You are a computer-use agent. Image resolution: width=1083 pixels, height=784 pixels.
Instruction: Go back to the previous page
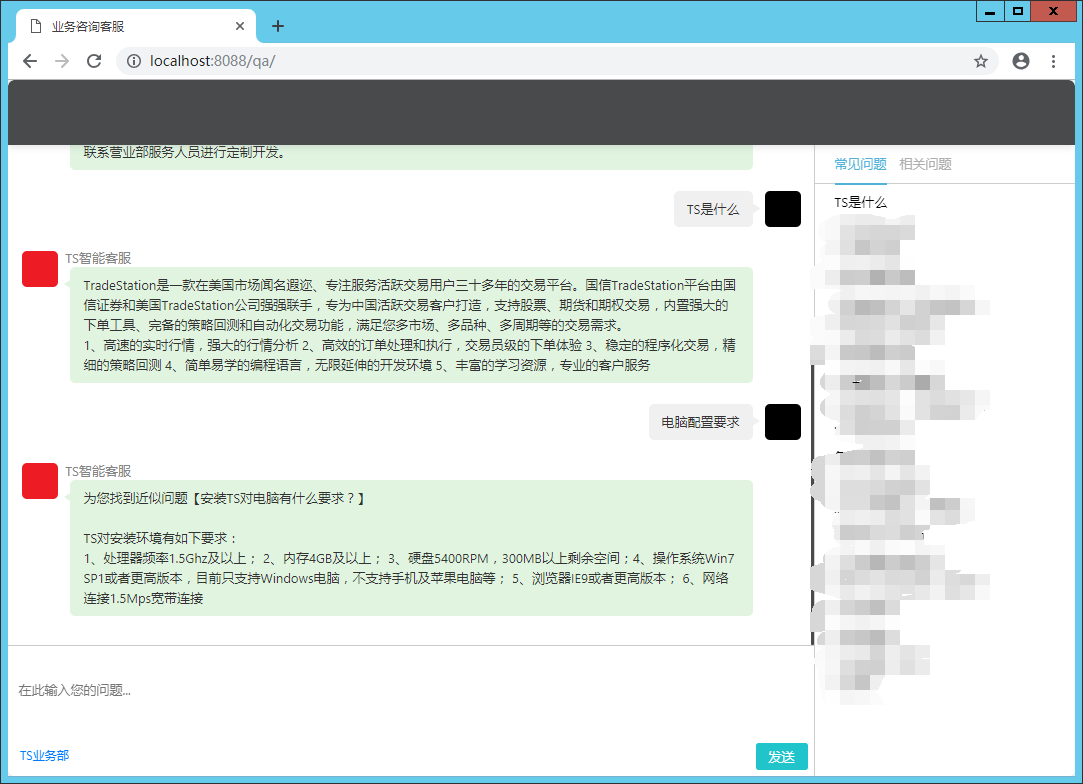pyautogui.click(x=30, y=61)
